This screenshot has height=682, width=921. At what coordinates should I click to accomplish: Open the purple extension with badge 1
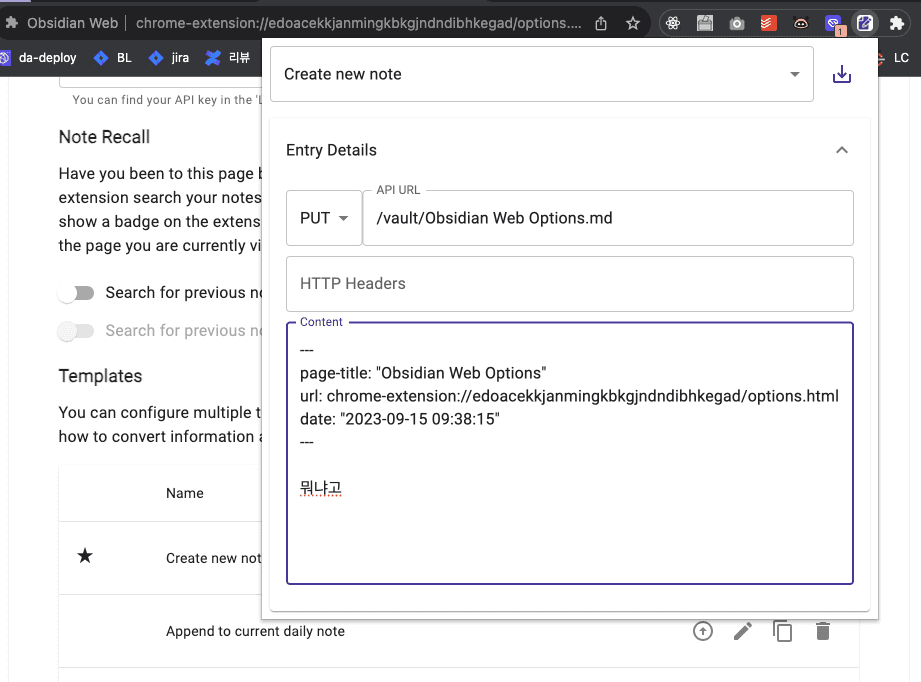click(833, 24)
